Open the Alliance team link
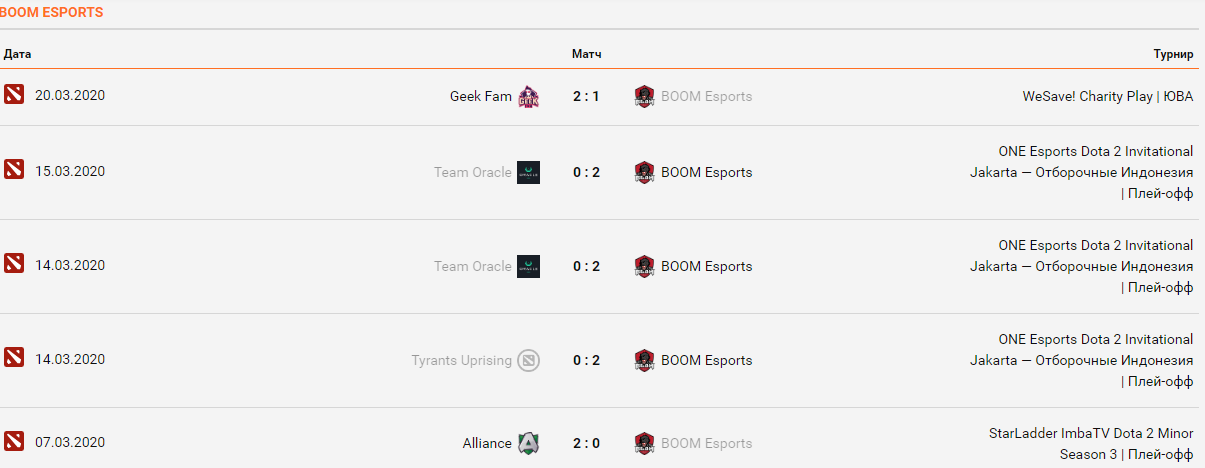 pos(487,443)
